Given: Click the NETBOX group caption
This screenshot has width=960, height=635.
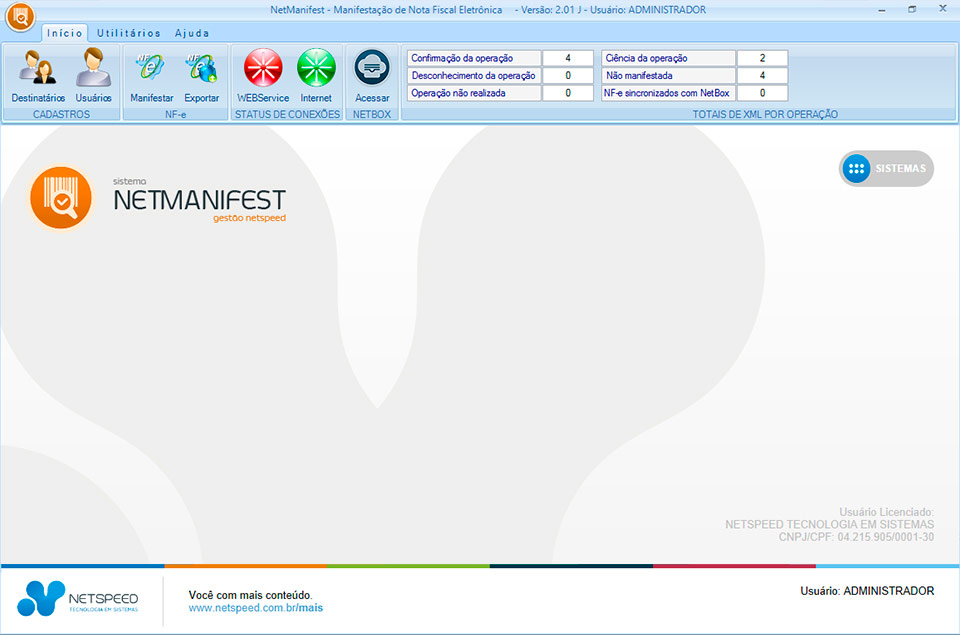Looking at the screenshot, I should [x=372, y=115].
